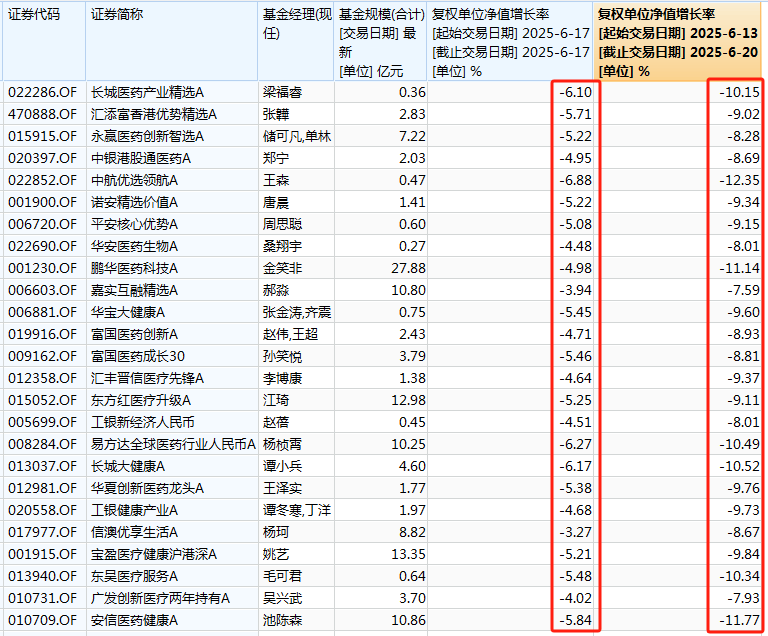Select manager cell 吴兴武
Image resolution: width=768 pixels, height=636 pixels.
coord(283,599)
